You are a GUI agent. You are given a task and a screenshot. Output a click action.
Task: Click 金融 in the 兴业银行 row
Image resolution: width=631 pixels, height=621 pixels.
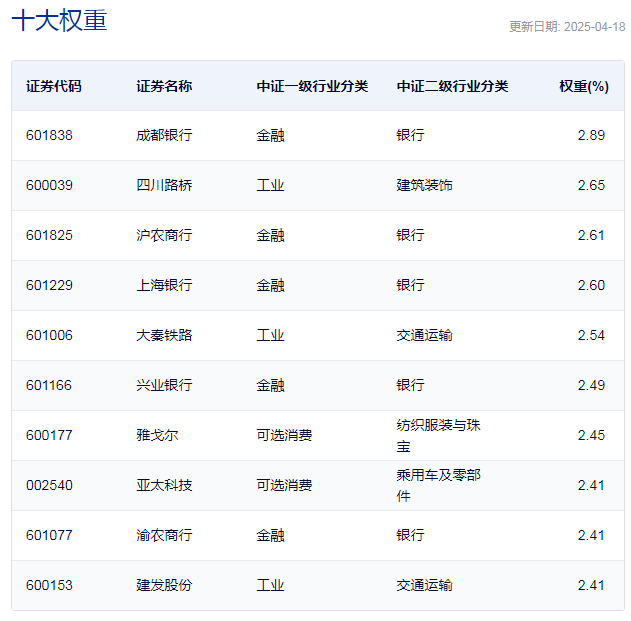tap(270, 385)
